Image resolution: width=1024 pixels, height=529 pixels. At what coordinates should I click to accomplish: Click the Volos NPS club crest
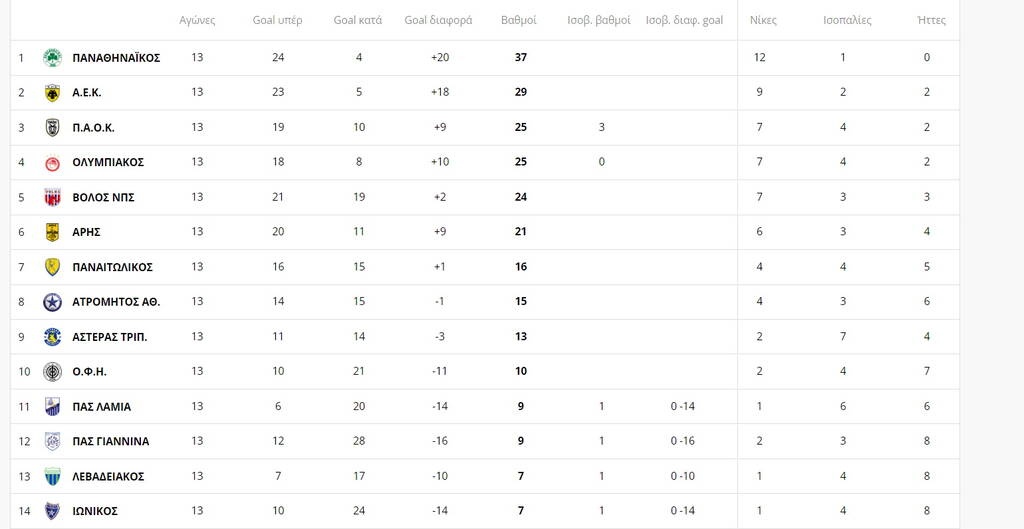click(52, 197)
